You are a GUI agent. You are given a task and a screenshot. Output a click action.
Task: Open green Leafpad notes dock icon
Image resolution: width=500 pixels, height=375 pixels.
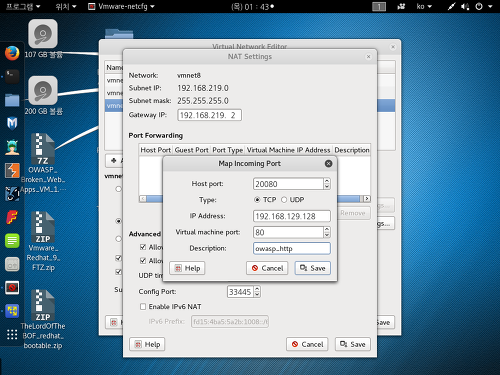point(12,241)
